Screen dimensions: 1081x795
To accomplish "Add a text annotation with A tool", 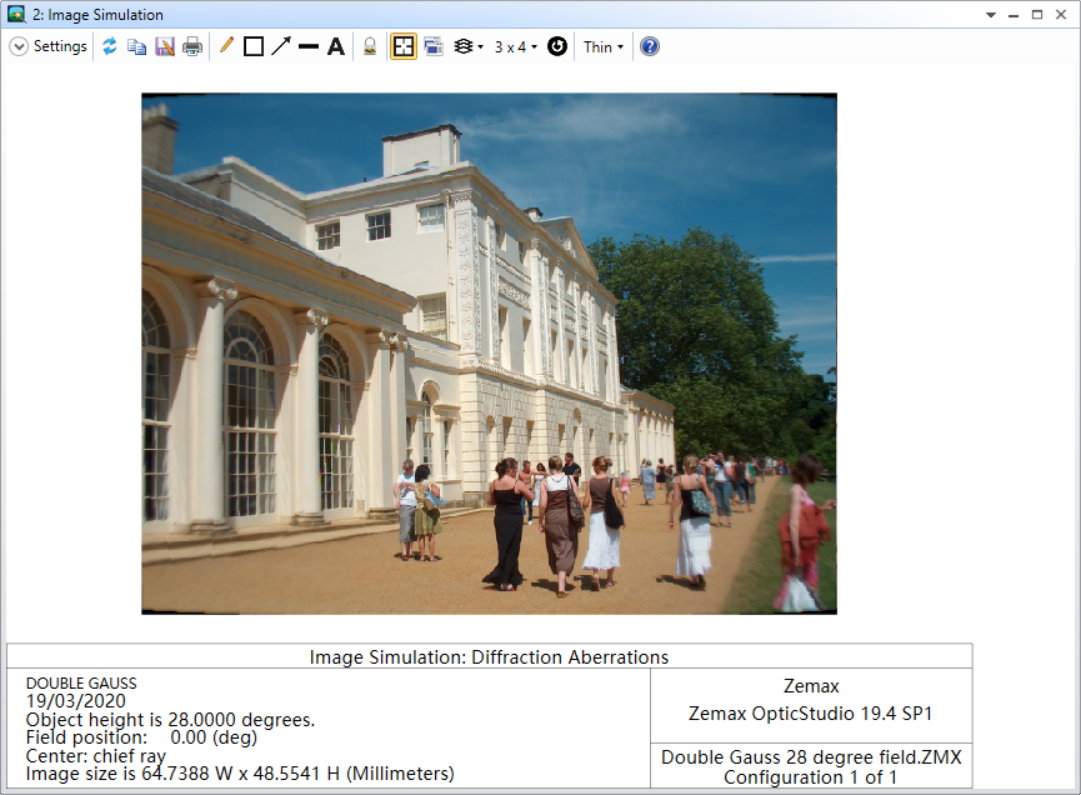I will [336, 46].
